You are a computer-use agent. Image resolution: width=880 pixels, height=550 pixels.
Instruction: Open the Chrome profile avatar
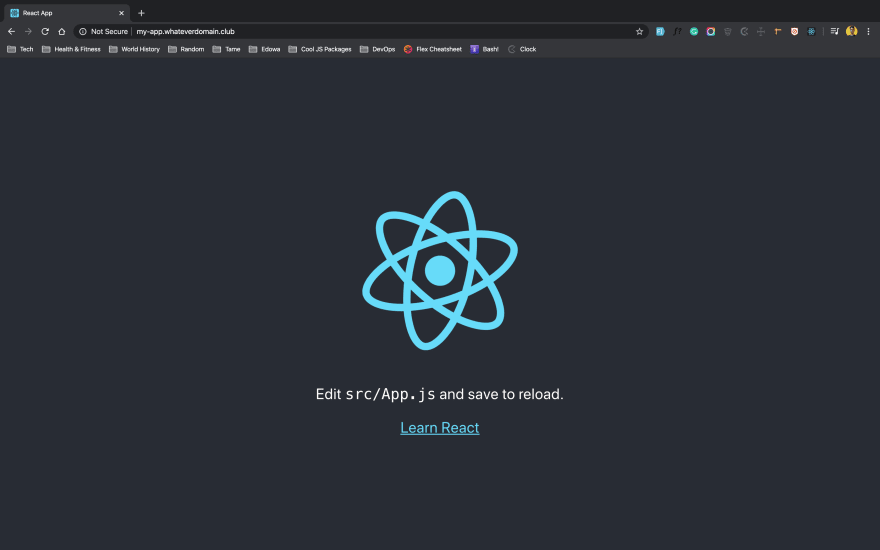coord(851,31)
